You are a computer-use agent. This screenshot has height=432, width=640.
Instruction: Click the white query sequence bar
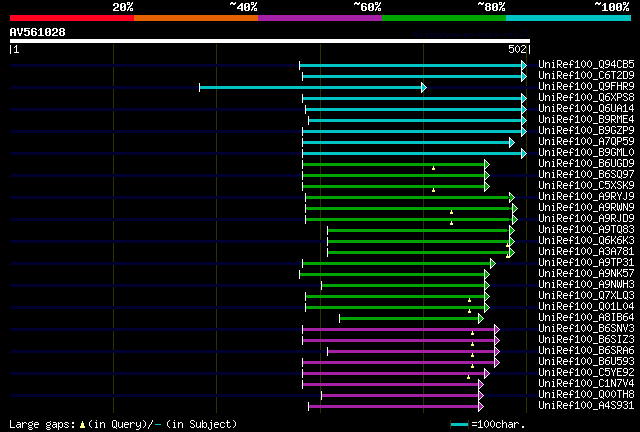click(x=270, y=41)
